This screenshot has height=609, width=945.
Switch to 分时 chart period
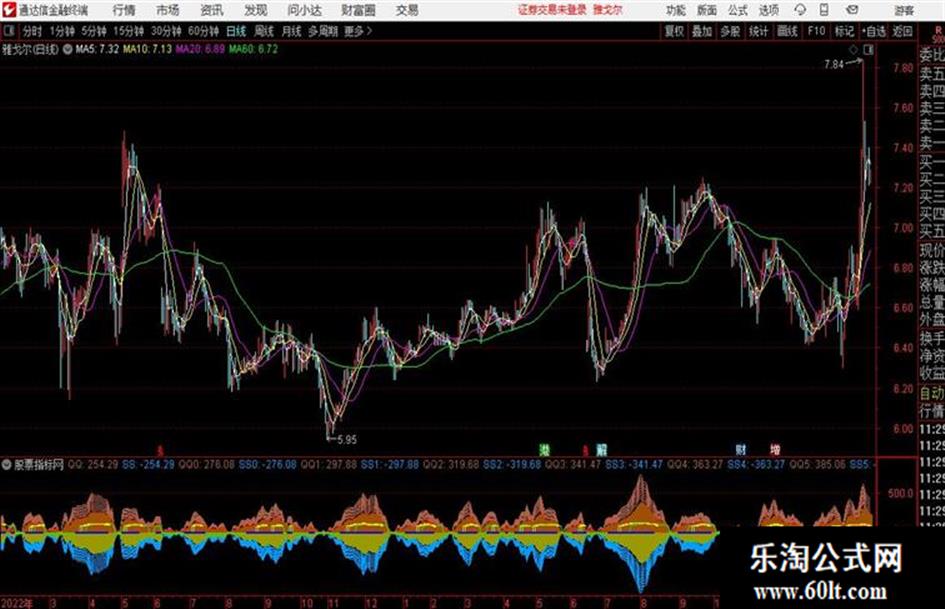tap(32, 31)
